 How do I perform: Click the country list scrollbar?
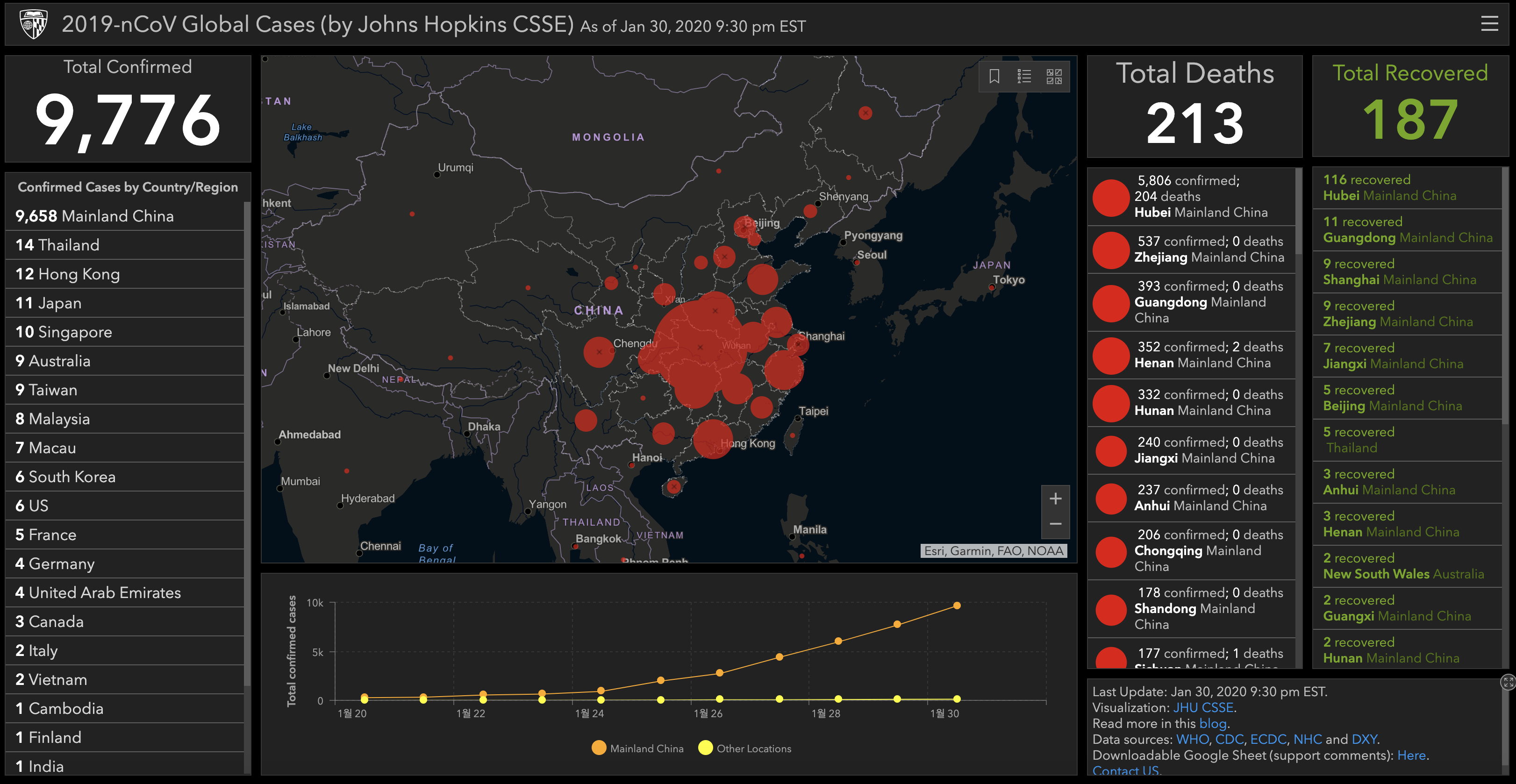247,442
